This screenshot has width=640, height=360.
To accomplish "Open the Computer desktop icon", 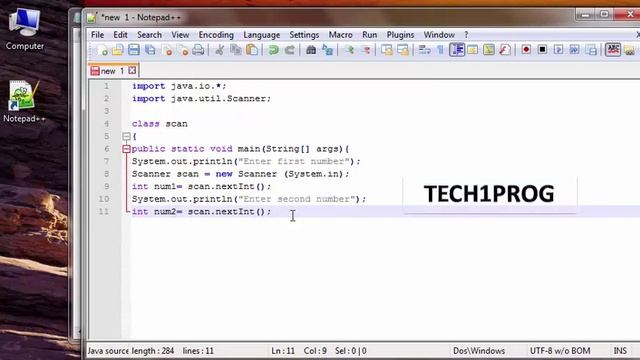I will click(x=24, y=29).
